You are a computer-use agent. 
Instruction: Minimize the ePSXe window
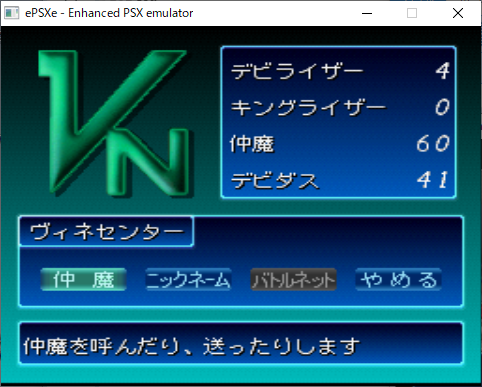coord(367,13)
